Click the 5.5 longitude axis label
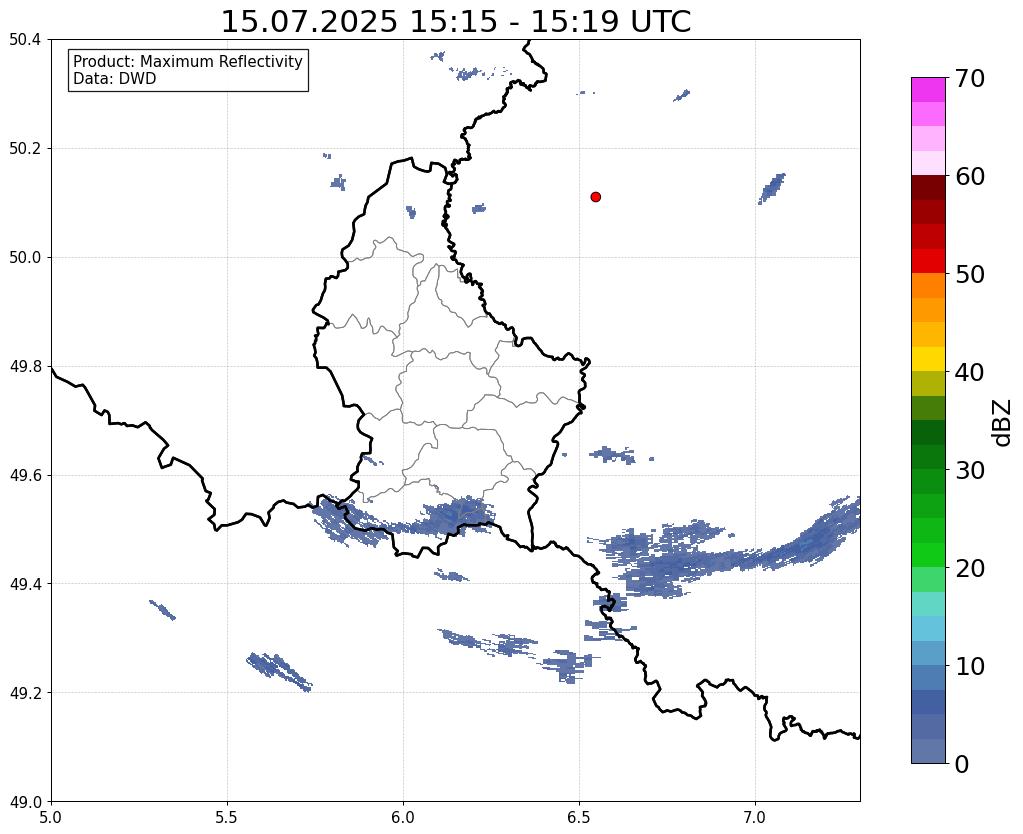Screen dimensions: 1023x834 point(227,817)
